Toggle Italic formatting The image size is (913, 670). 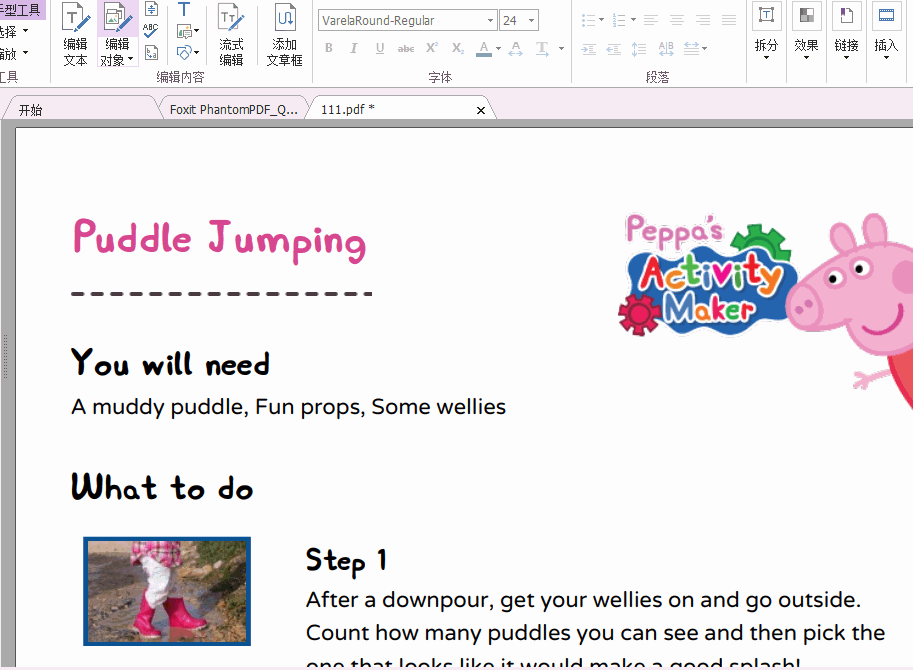(353, 48)
